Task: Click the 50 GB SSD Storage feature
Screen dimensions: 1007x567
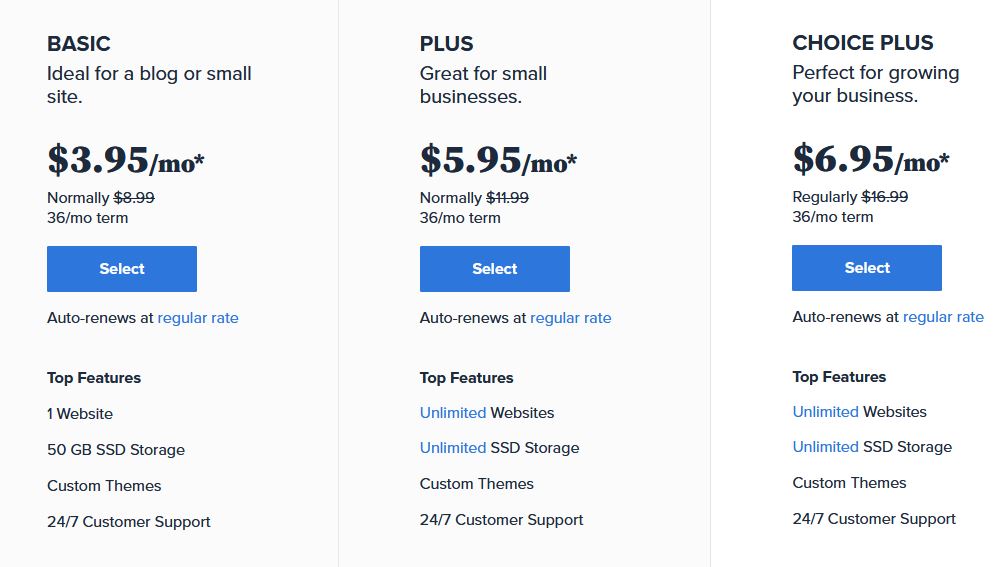Action: coord(116,449)
